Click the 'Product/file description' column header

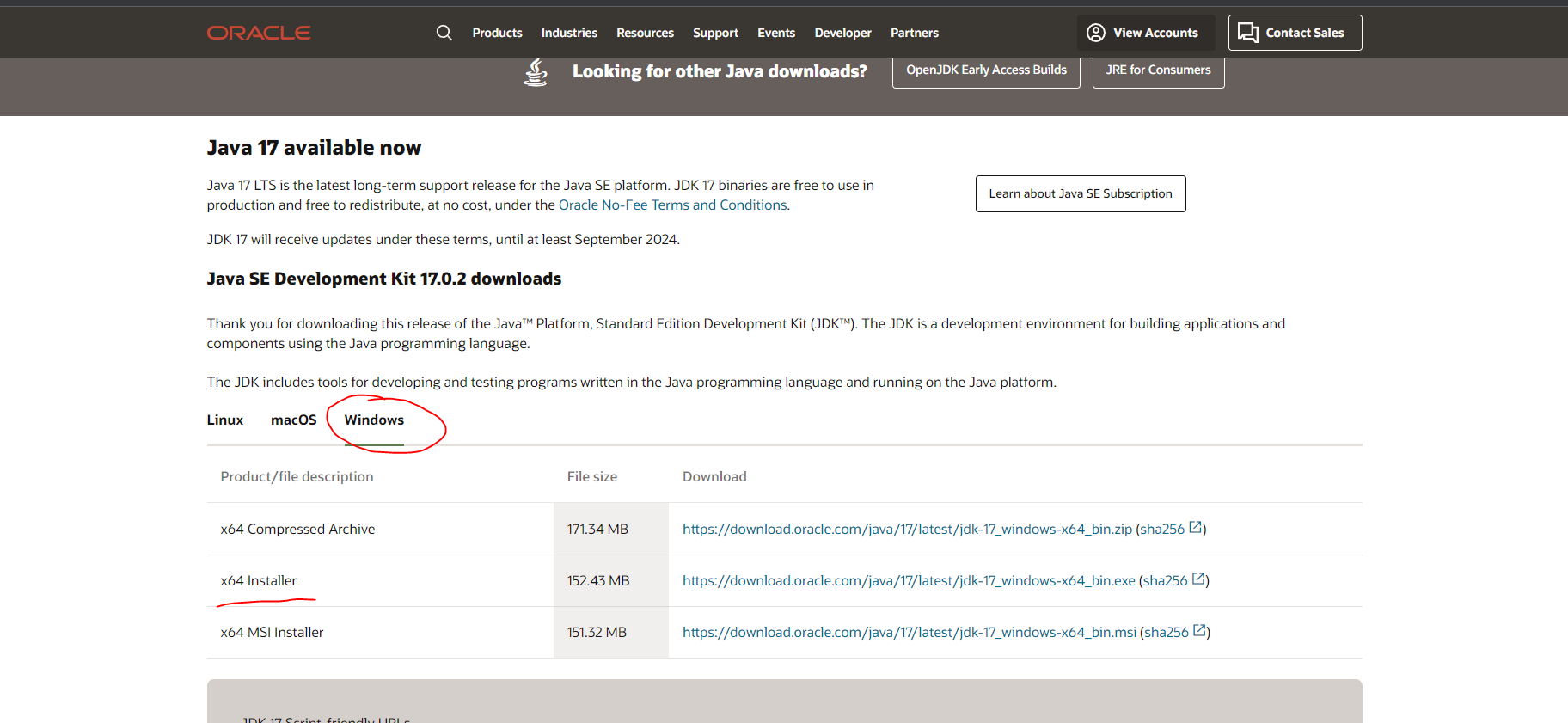click(297, 476)
